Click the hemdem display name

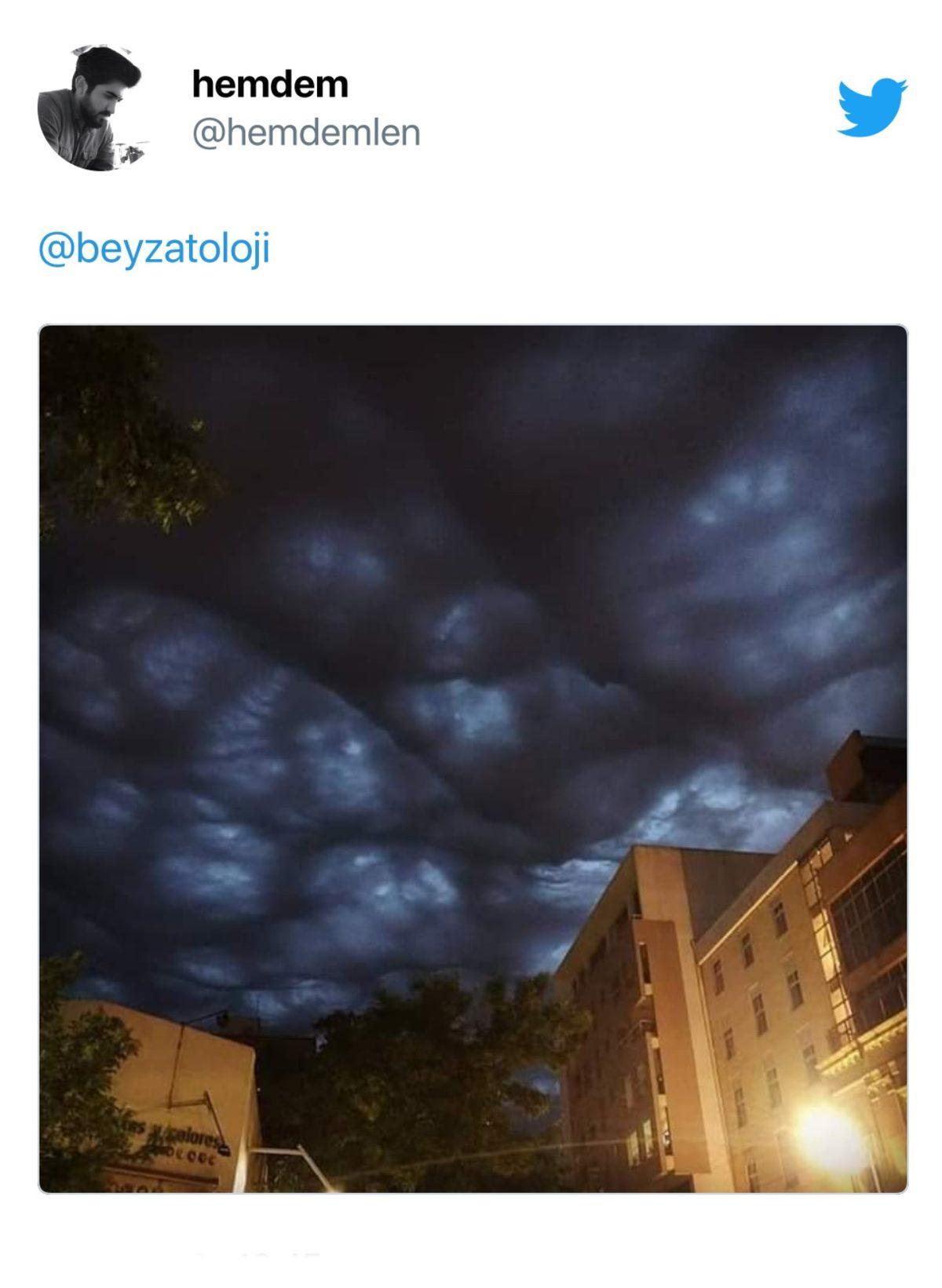tap(270, 84)
